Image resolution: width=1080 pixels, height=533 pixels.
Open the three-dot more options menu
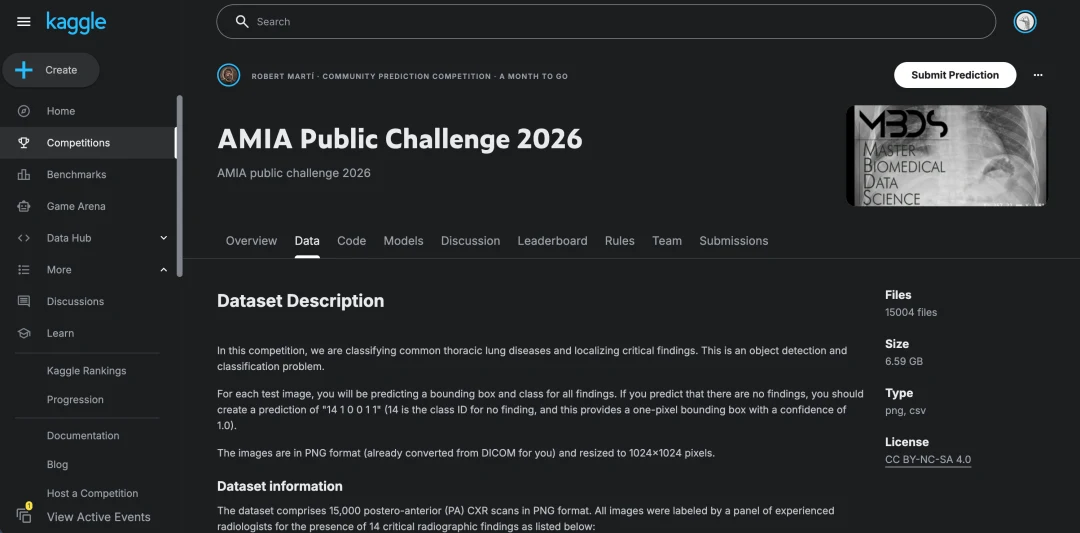[1038, 75]
